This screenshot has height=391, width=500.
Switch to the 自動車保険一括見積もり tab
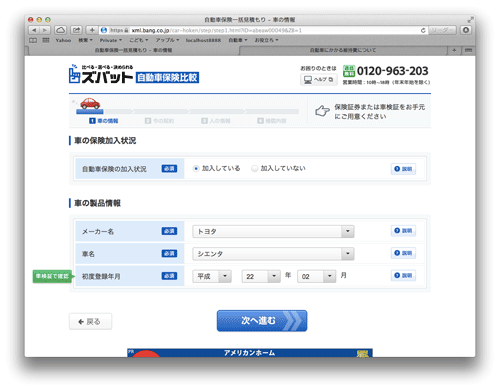click(x=133, y=50)
